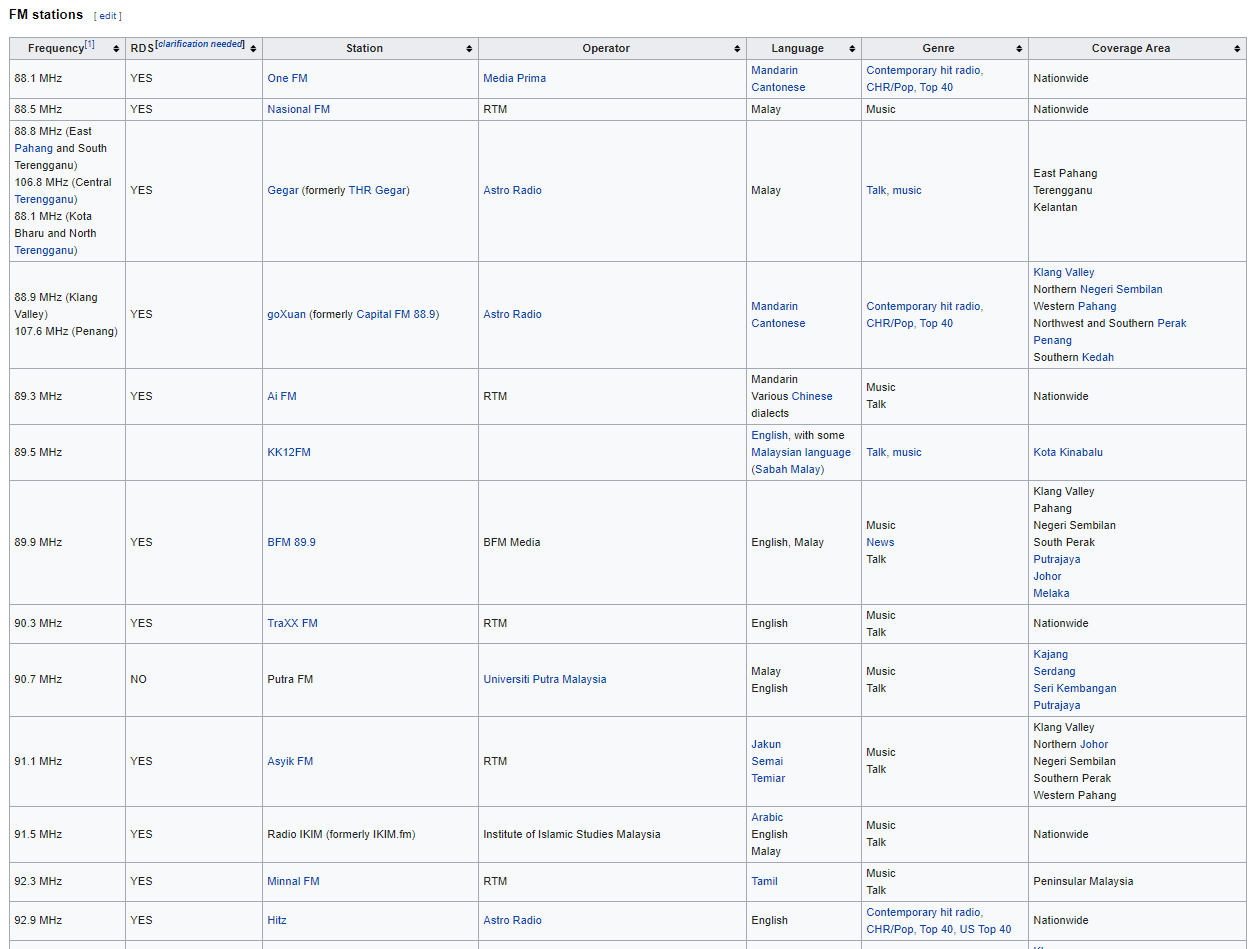Open Gegar station link
The width and height of the screenshot is (1254, 949).
pos(283,191)
